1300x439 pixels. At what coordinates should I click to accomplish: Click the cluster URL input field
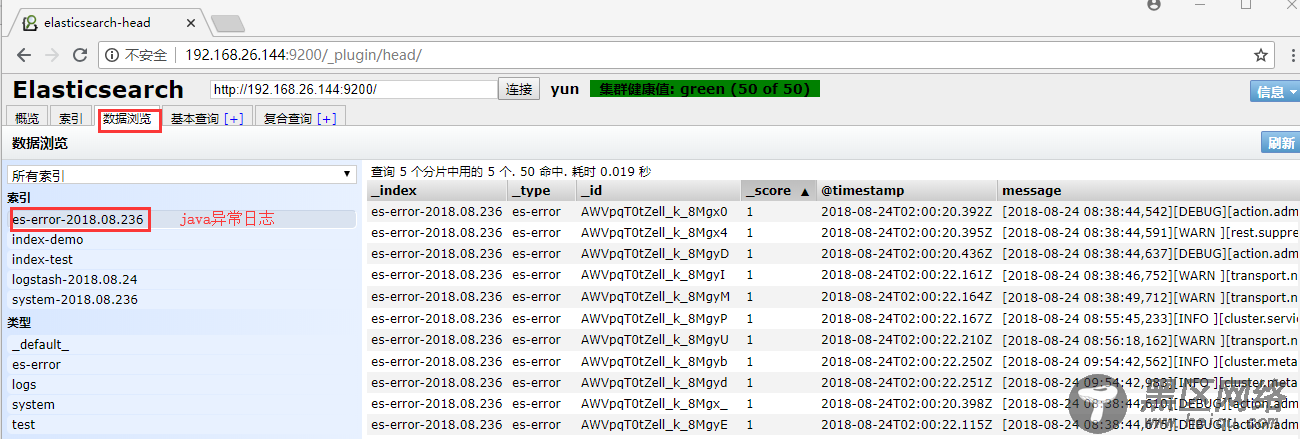point(354,89)
